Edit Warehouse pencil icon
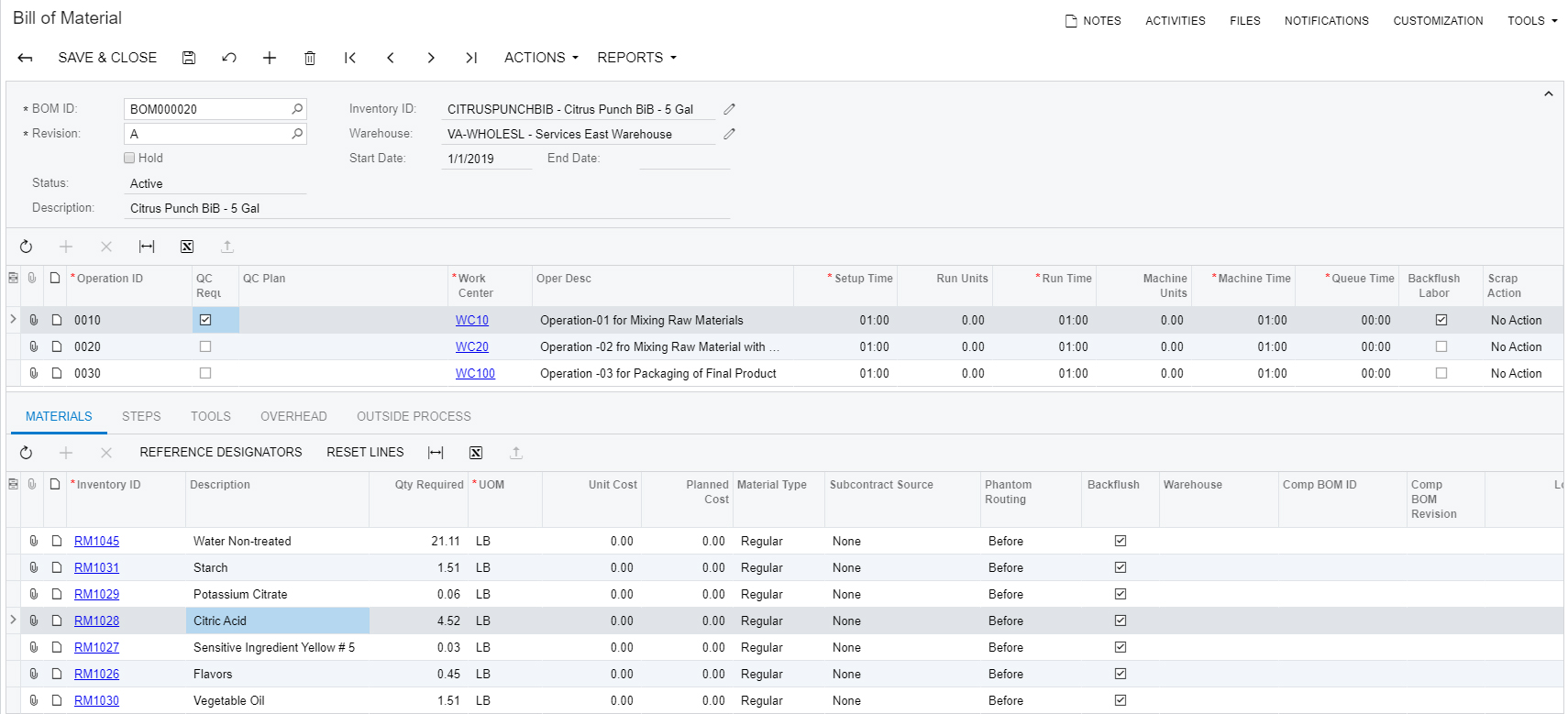The image size is (1568, 714). (x=729, y=134)
